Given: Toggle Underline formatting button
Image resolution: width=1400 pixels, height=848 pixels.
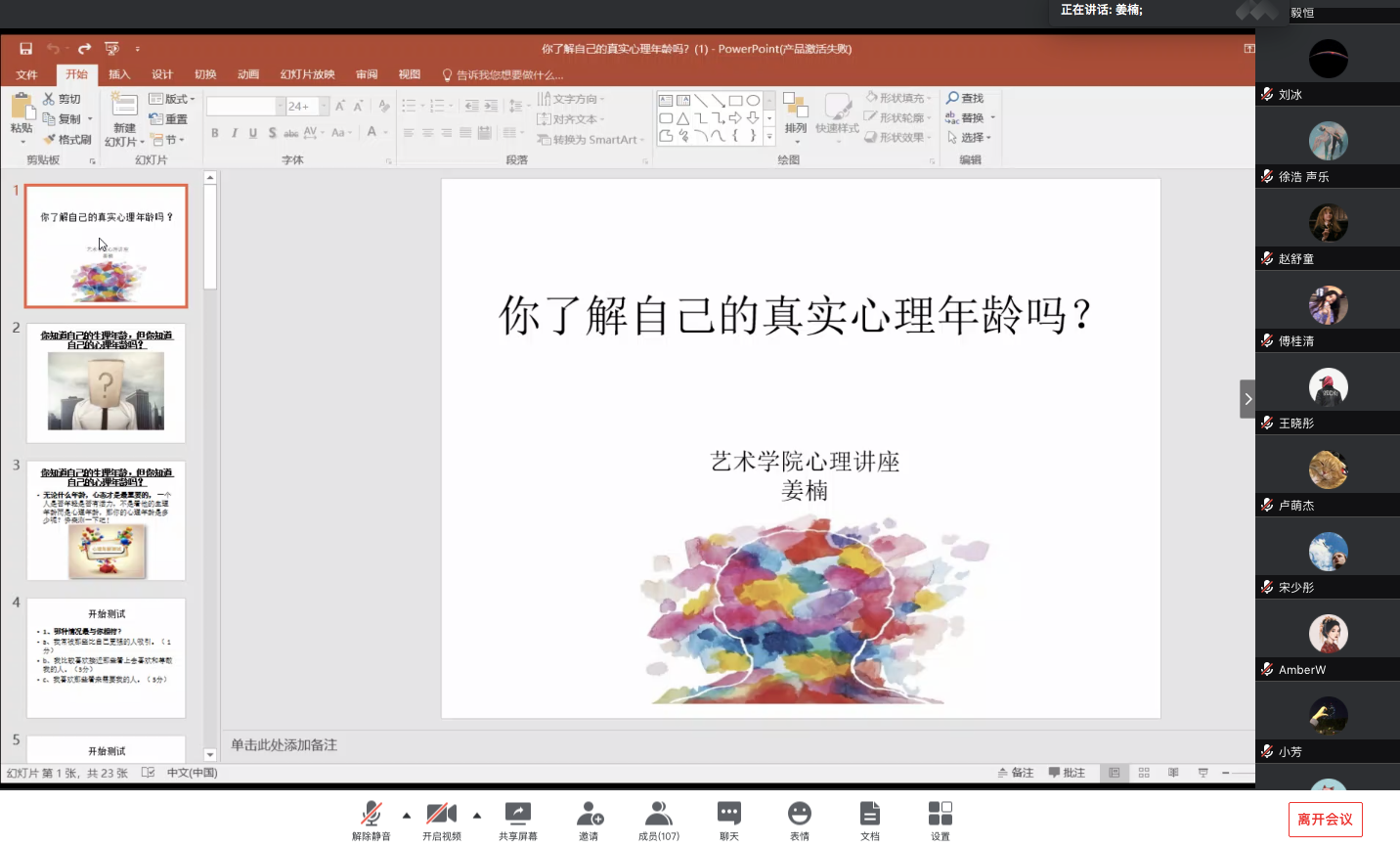Looking at the screenshot, I should [253, 133].
